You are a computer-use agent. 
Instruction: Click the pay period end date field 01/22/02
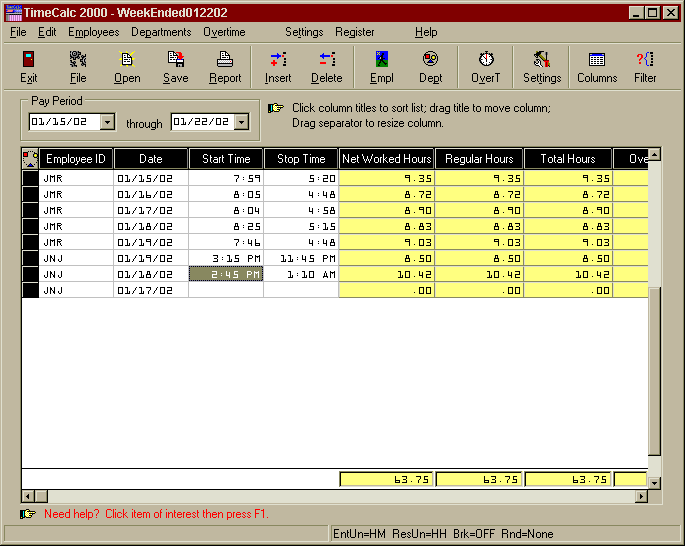click(x=203, y=122)
